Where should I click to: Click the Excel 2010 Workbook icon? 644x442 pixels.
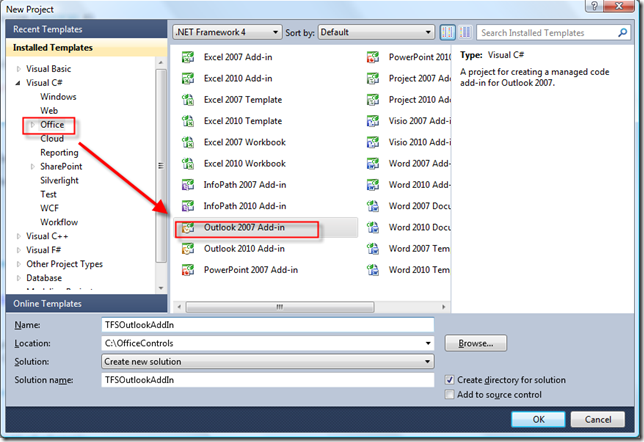click(188, 164)
